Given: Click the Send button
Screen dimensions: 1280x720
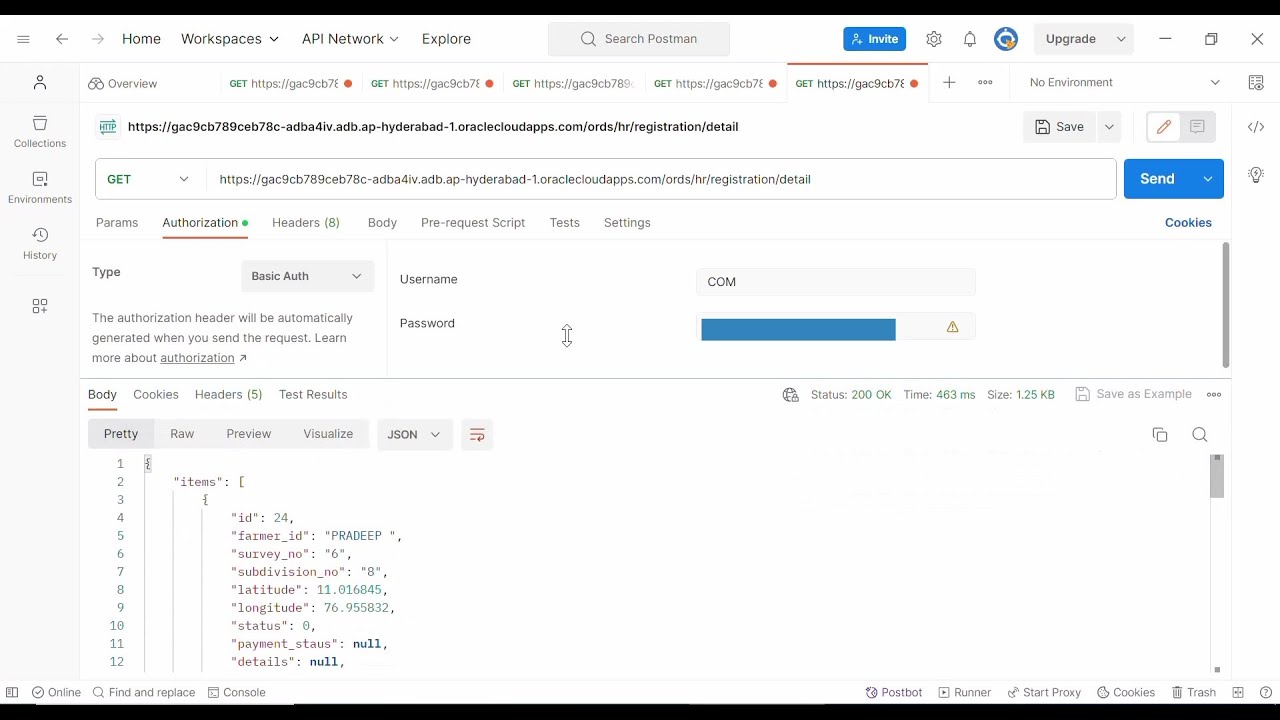Looking at the screenshot, I should (1158, 179).
